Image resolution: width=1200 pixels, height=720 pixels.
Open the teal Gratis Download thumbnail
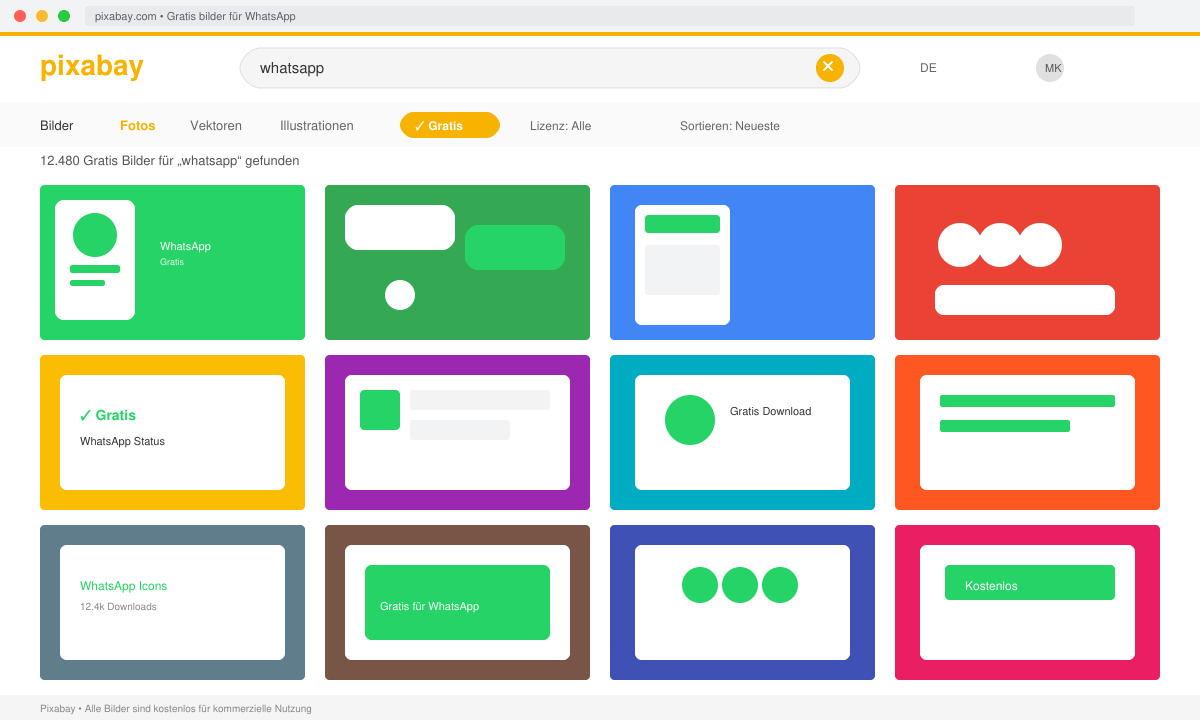742,432
